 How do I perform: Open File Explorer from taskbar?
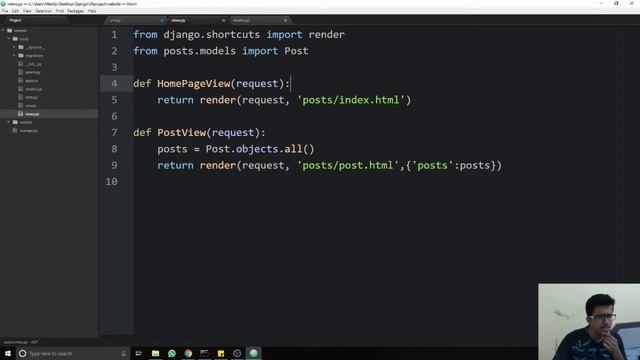[155, 353]
